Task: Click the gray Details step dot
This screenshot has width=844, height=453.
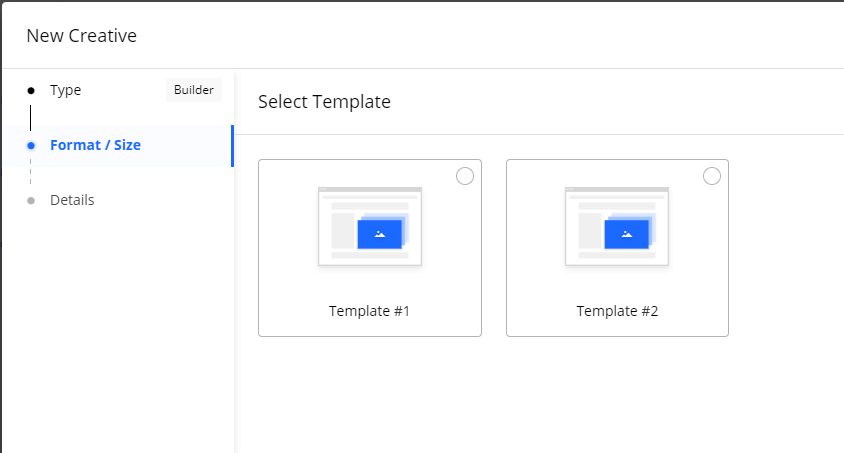Action: (x=31, y=200)
